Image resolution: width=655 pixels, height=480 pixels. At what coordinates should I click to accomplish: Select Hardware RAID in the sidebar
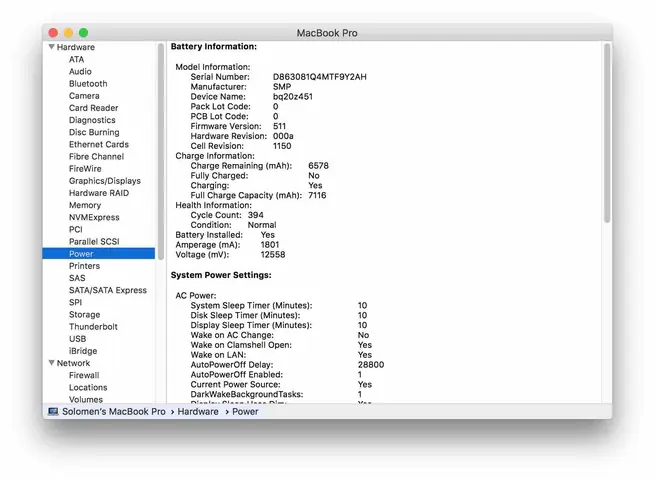point(99,193)
